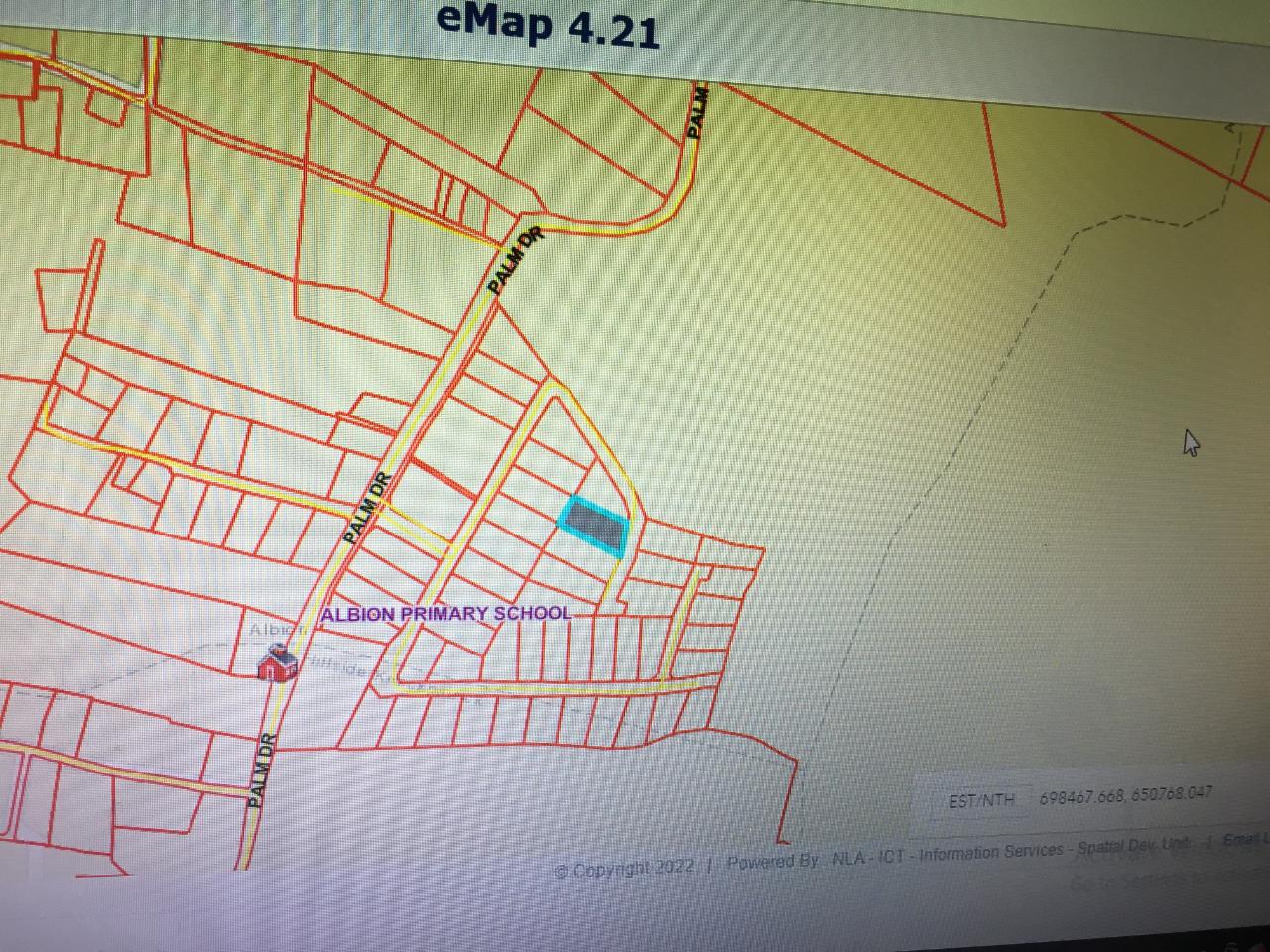Viewport: 1270px width, 952px height.
Task: Click the Powered By footer text
Action: (x=773, y=861)
